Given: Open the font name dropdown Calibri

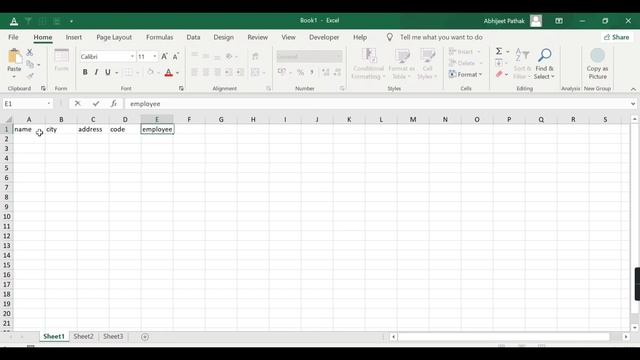Looking at the screenshot, I should pos(132,56).
